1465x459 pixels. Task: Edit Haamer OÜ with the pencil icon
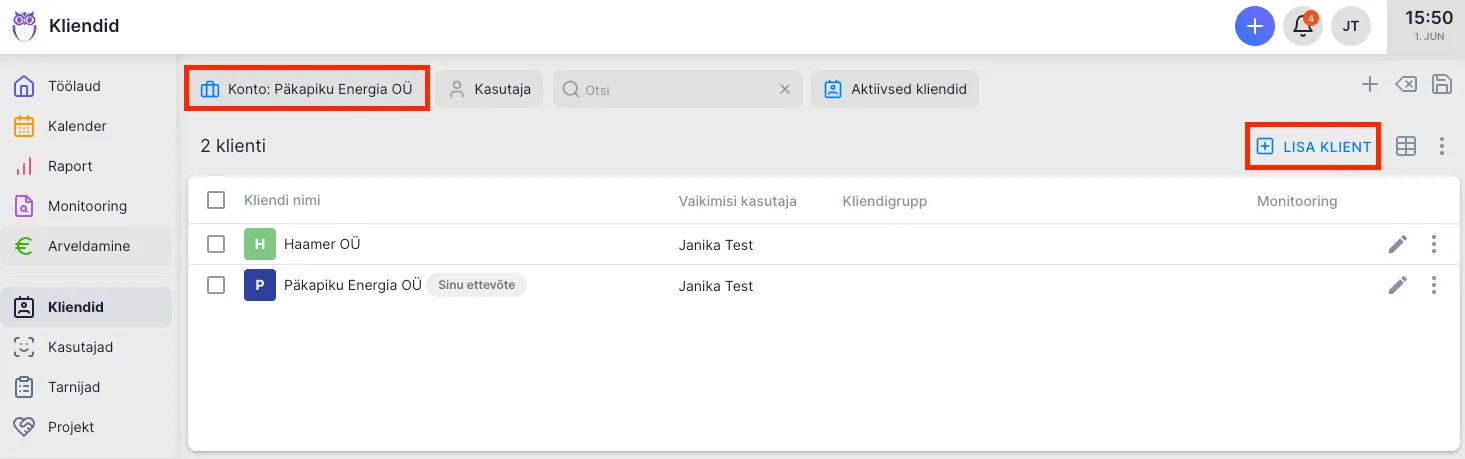pos(1398,244)
